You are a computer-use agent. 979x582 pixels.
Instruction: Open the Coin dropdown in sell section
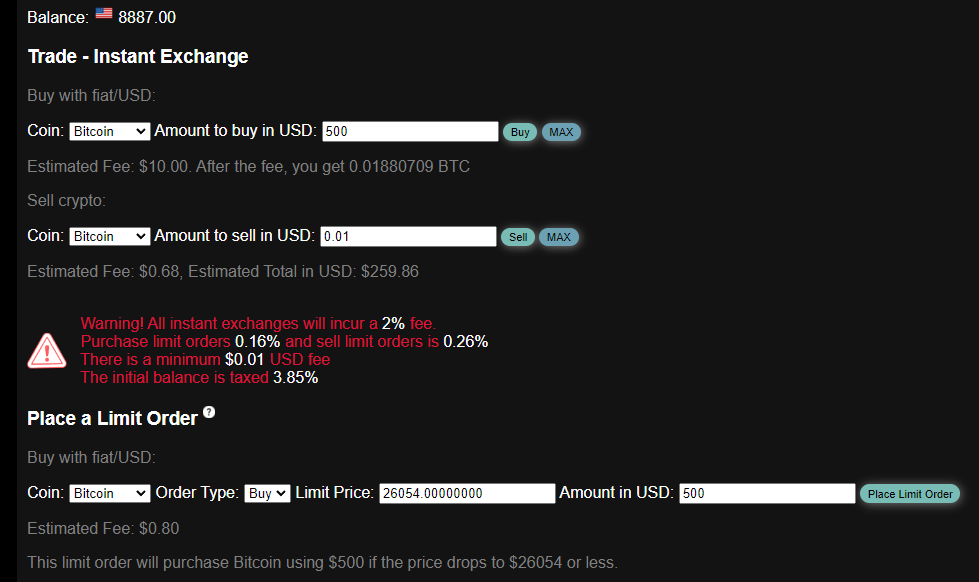point(109,236)
